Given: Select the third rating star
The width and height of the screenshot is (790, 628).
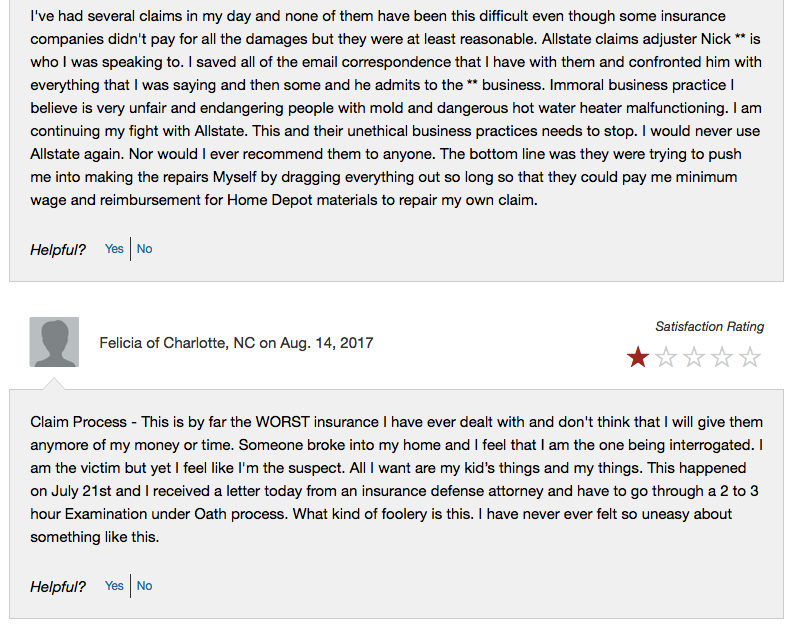Looking at the screenshot, I should point(693,357).
